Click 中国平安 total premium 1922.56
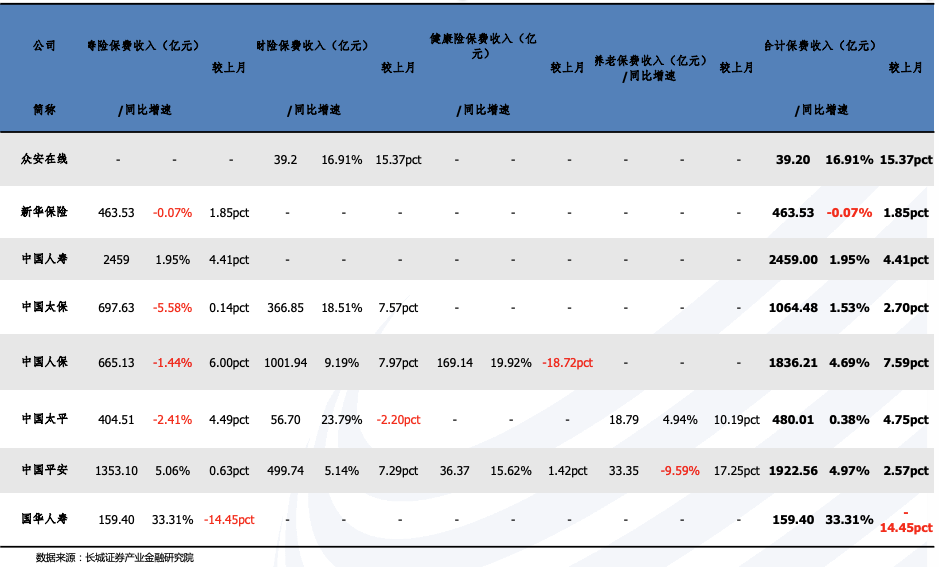The width and height of the screenshot is (939, 567). point(793,471)
